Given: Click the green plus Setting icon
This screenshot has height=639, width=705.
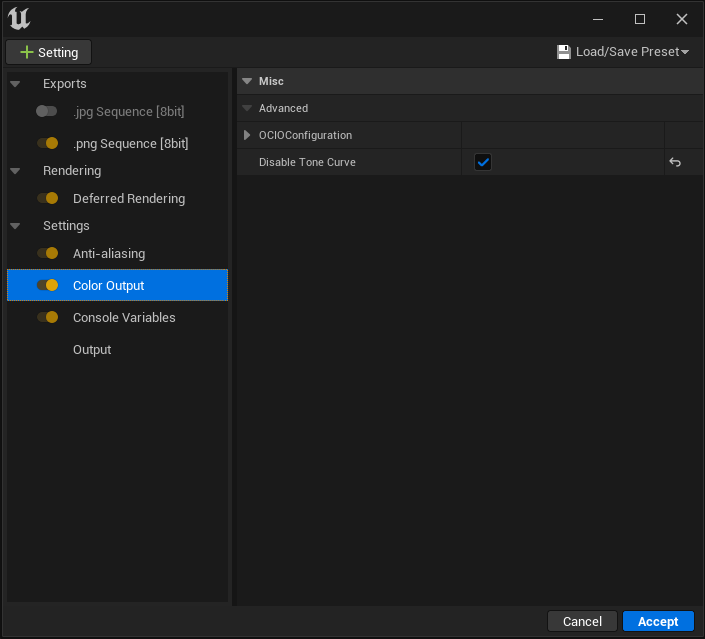Looking at the screenshot, I should pos(26,52).
